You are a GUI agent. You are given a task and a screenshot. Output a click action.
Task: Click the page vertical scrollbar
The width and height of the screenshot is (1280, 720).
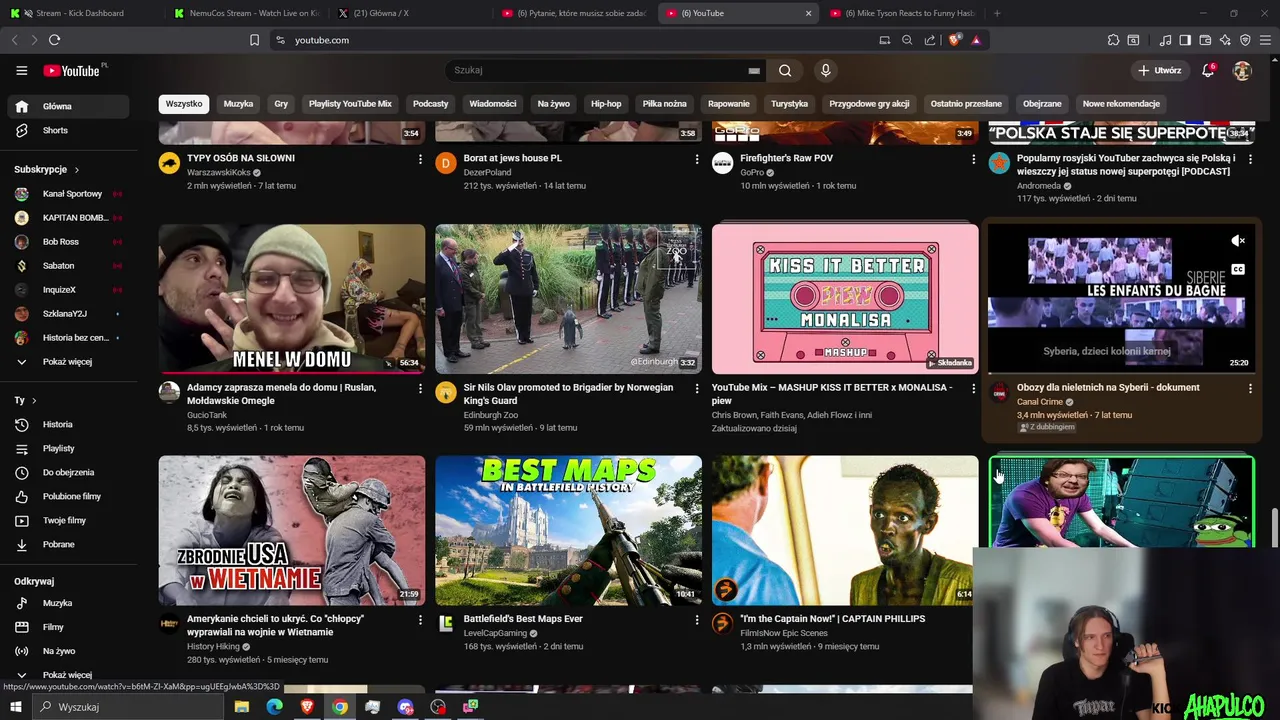(x=1274, y=527)
